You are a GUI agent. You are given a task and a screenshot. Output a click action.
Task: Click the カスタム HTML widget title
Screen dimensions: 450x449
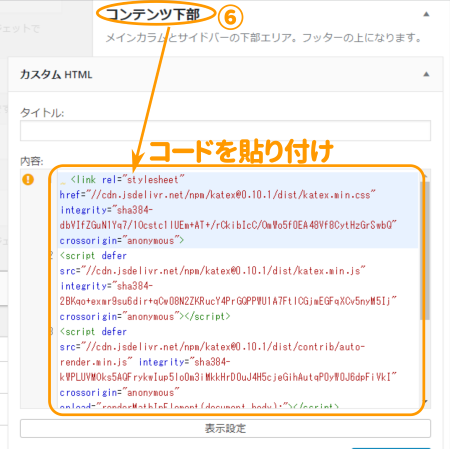click(56, 74)
